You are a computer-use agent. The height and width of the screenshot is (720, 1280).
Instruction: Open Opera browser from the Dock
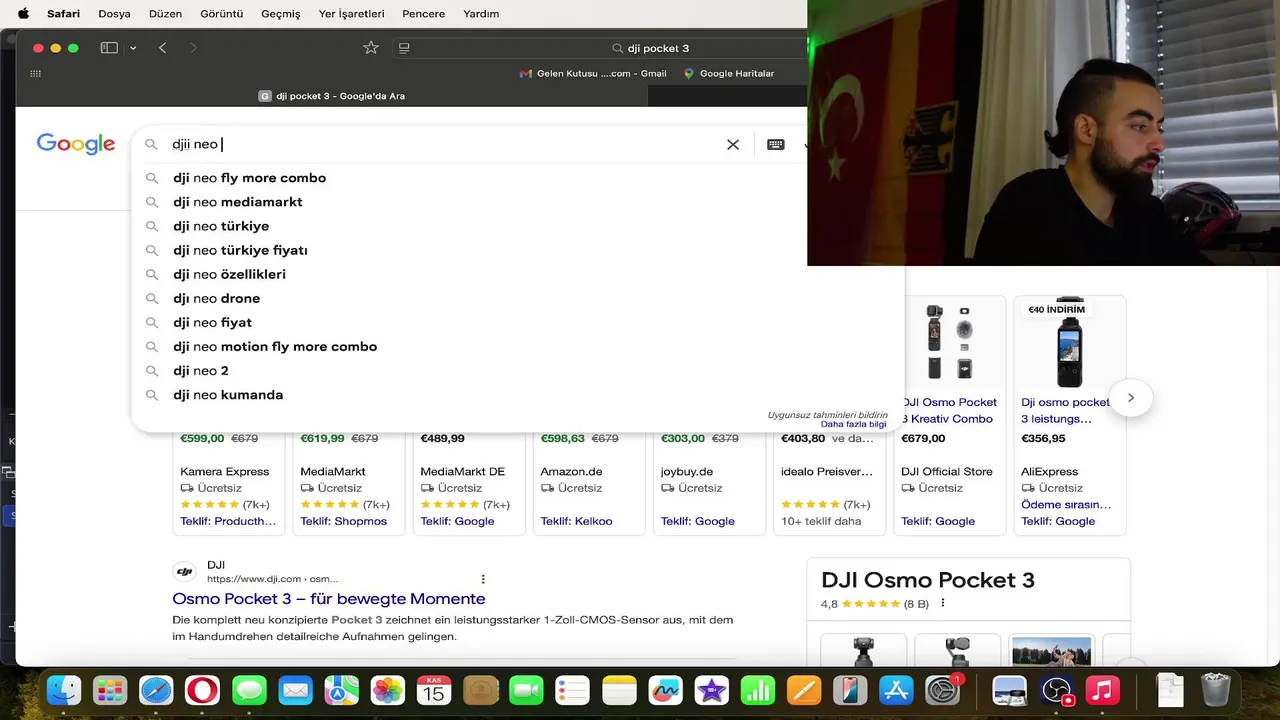202,690
